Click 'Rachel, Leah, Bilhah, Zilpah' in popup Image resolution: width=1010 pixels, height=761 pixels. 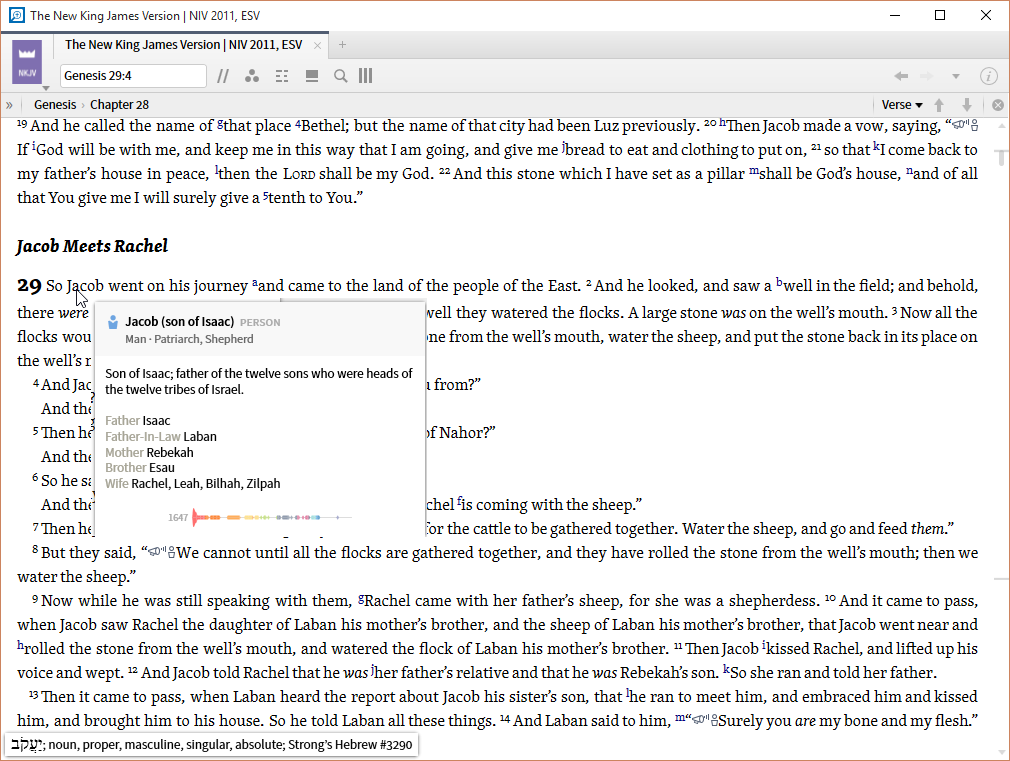click(205, 483)
